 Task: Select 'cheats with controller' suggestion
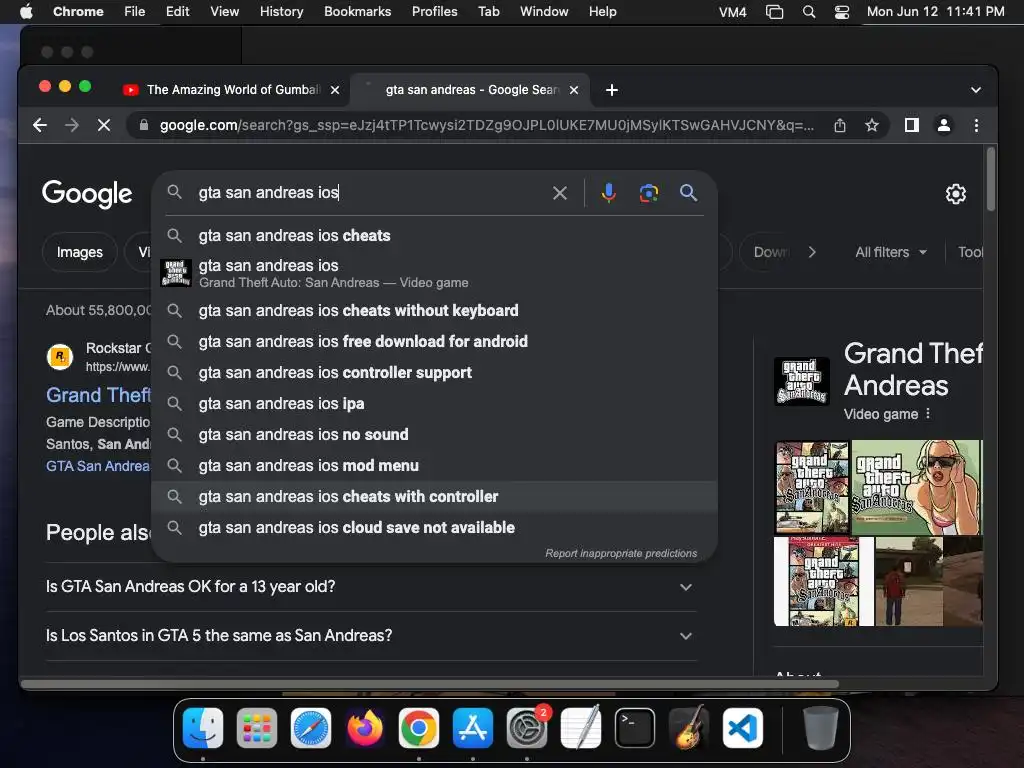coord(434,497)
